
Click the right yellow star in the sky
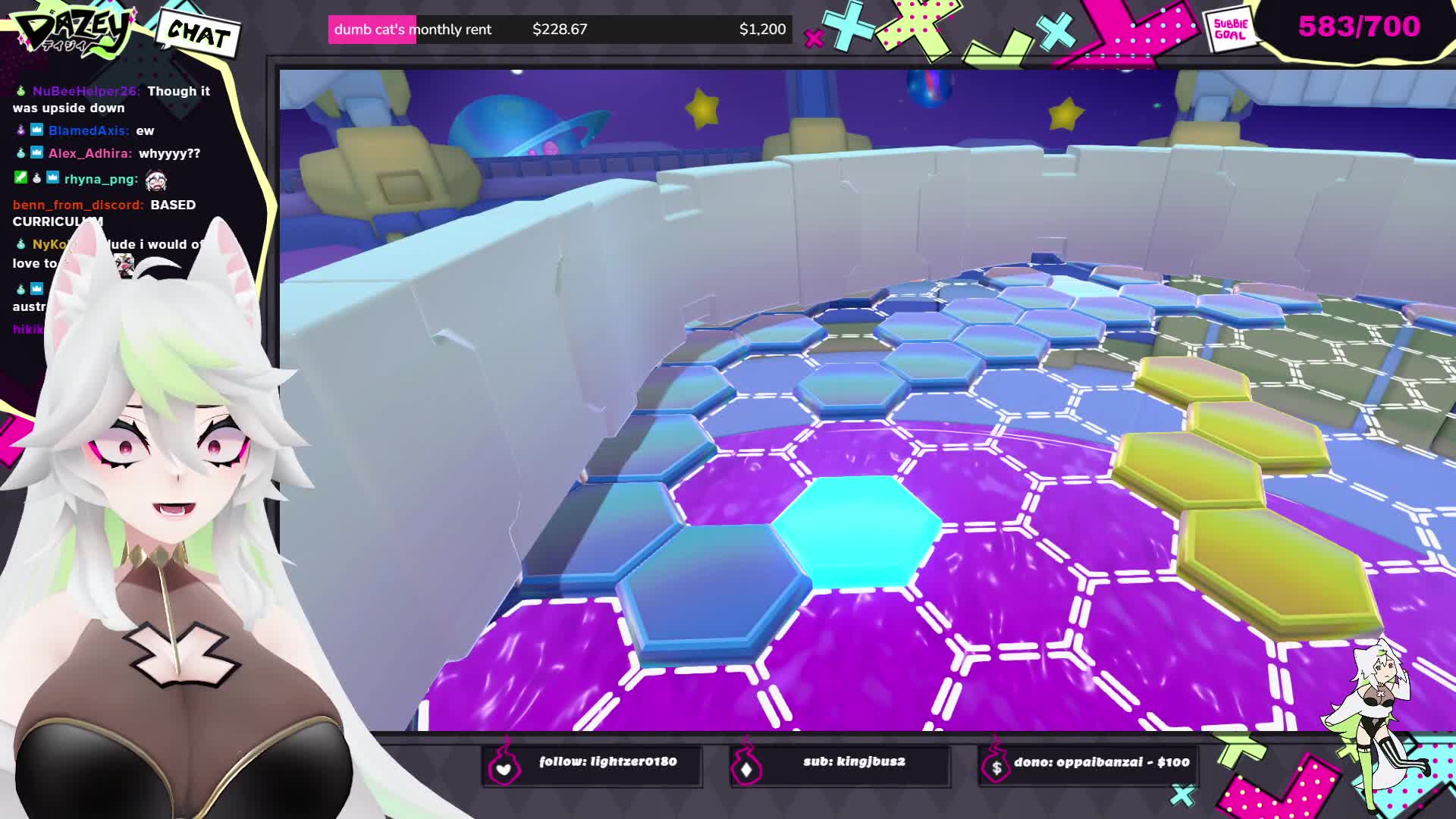(x=1066, y=115)
